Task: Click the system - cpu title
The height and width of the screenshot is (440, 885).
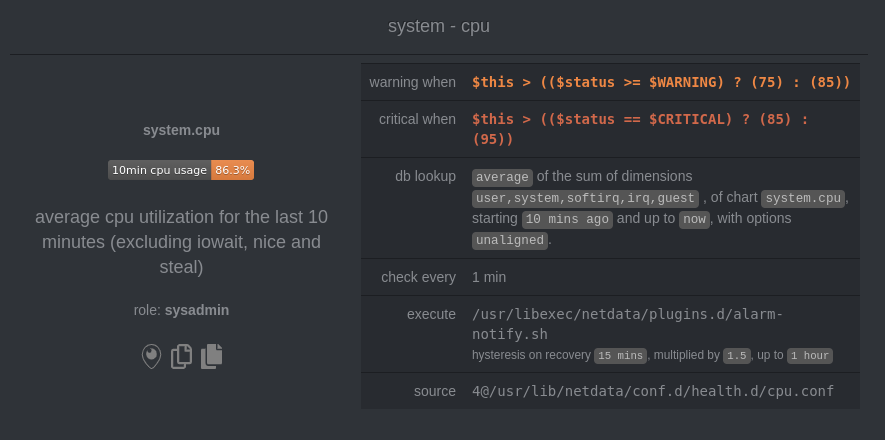Action: 439,26
